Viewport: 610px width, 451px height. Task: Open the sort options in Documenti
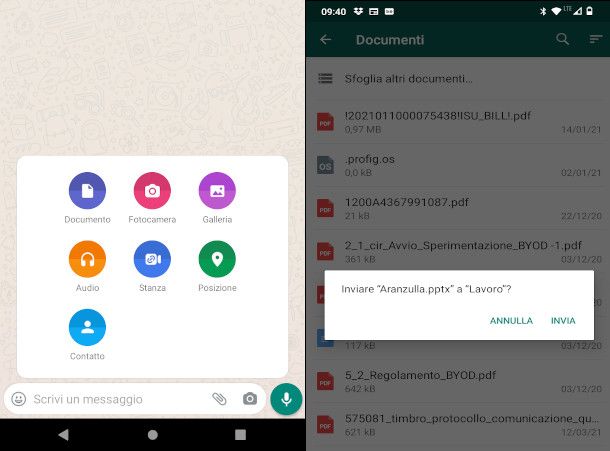click(x=596, y=39)
